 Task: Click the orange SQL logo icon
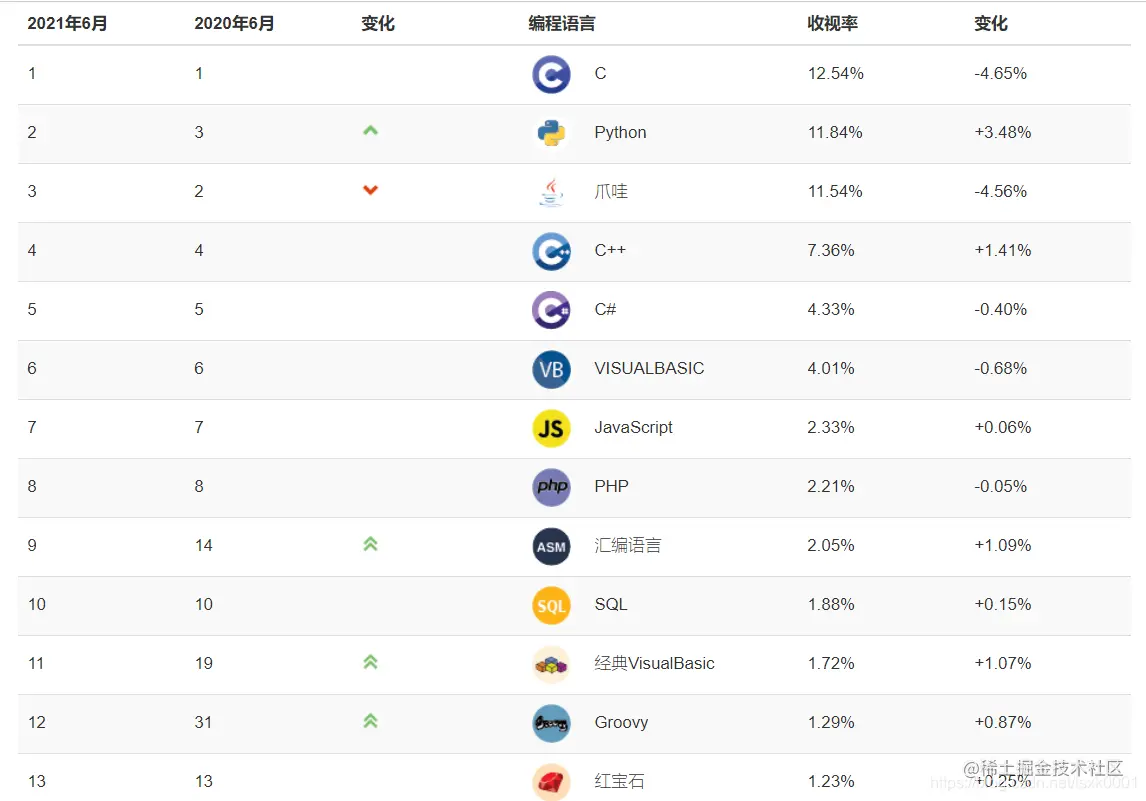(551, 606)
